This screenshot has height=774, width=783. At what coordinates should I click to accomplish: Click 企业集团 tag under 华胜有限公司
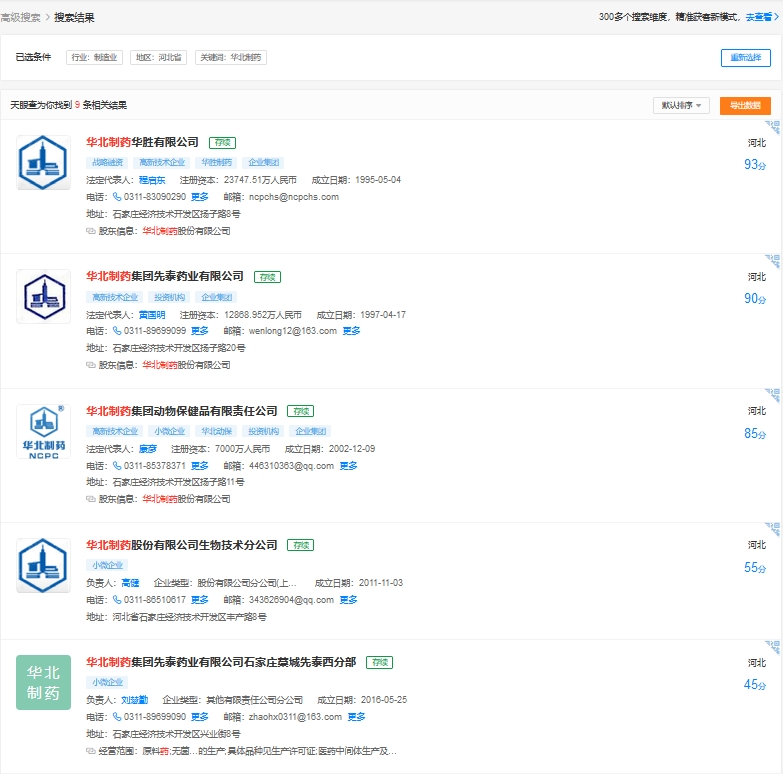[263, 162]
